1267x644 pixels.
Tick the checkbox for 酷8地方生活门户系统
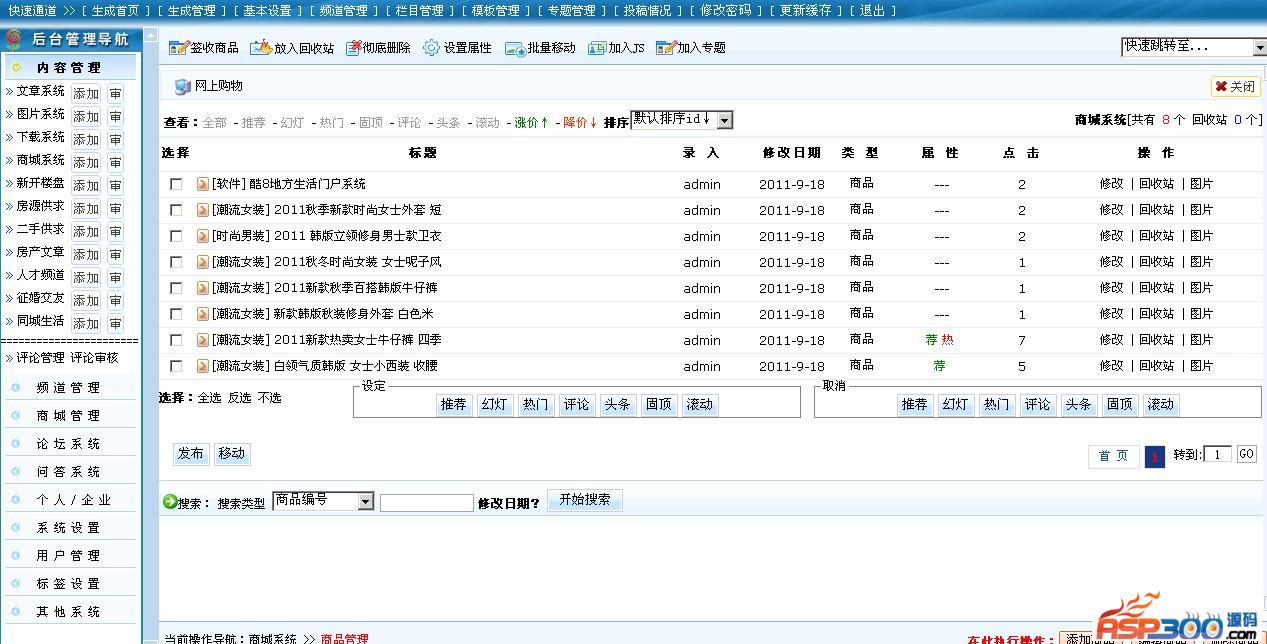pyautogui.click(x=176, y=184)
